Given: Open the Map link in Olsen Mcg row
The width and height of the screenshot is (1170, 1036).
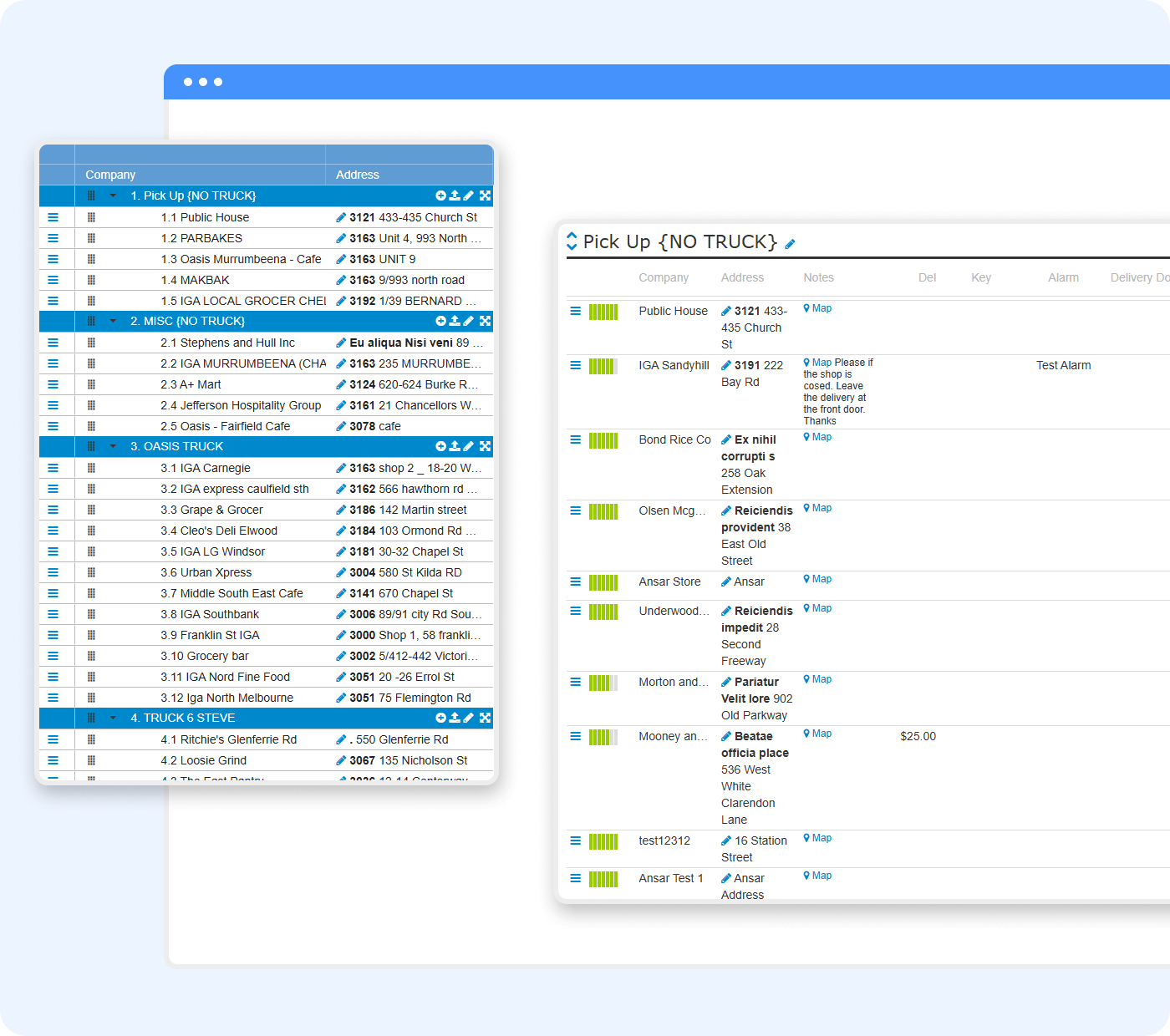Looking at the screenshot, I should [818, 508].
